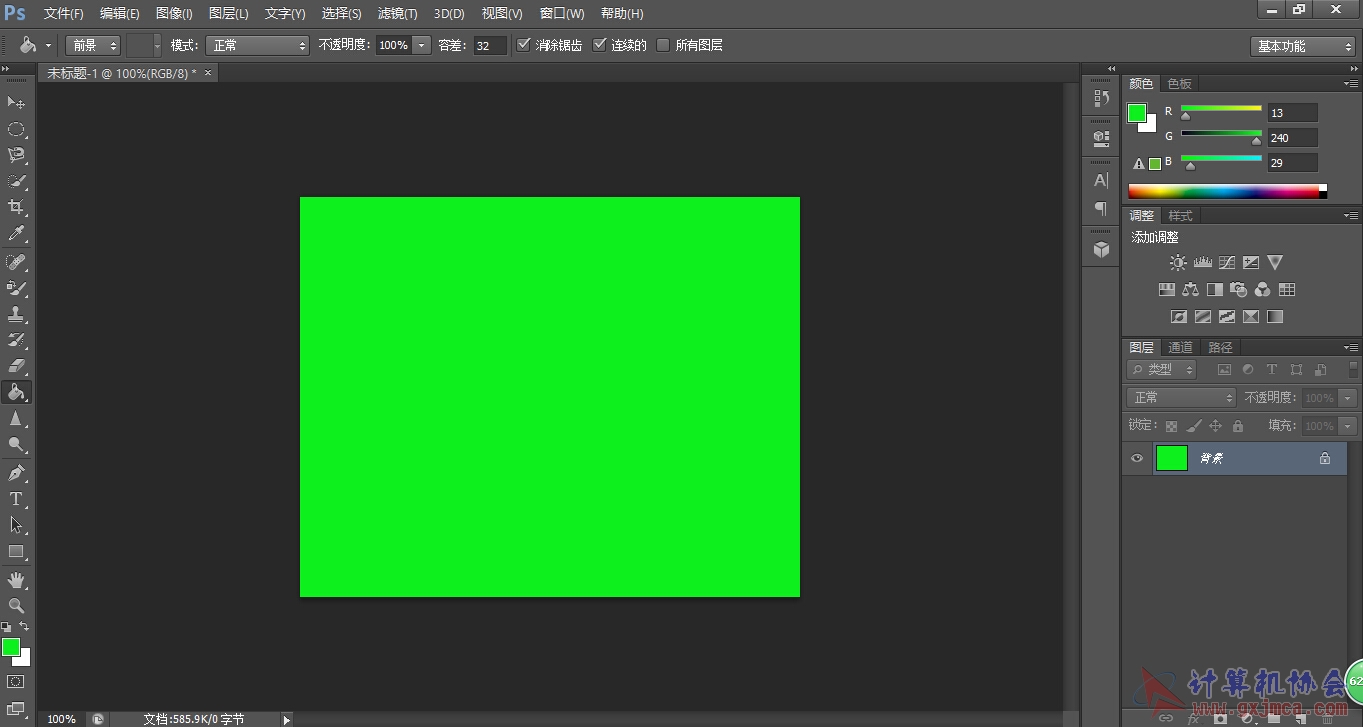
Task: Open the Character panel icon
Action: tap(1101, 180)
